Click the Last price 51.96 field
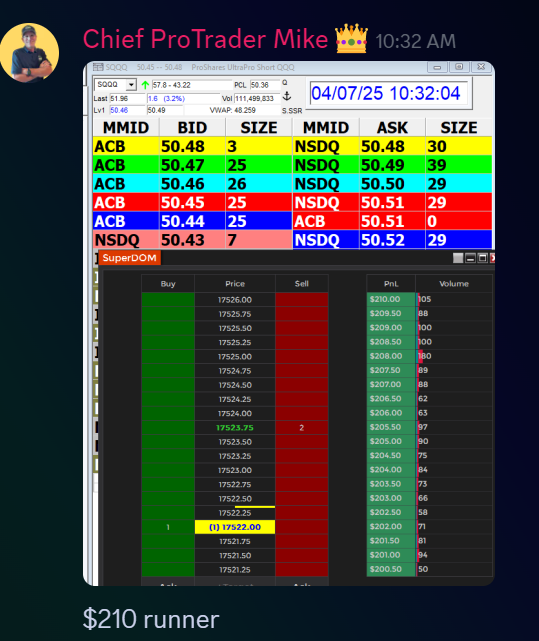 [127, 99]
